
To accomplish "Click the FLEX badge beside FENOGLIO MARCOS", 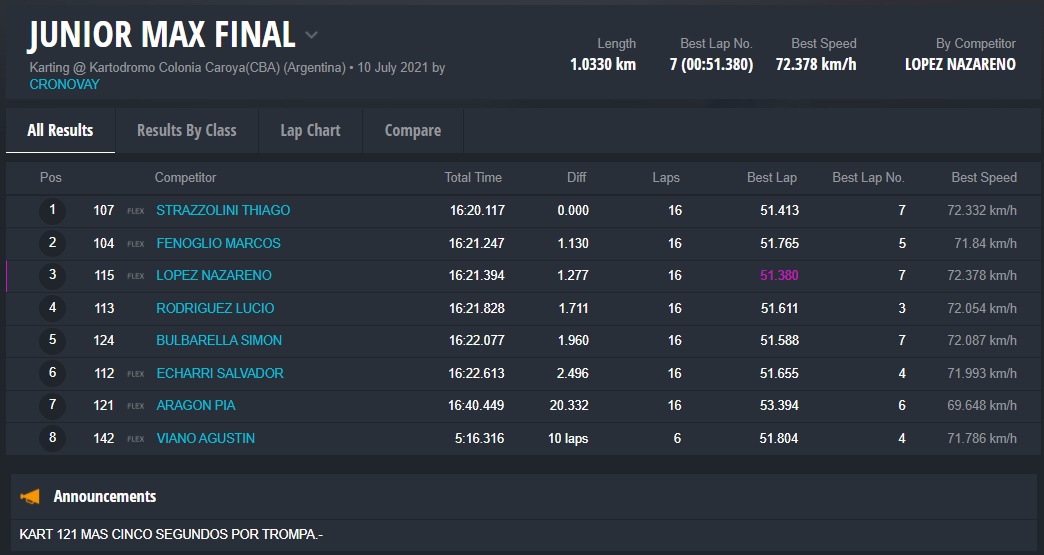I will [x=136, y=244].
